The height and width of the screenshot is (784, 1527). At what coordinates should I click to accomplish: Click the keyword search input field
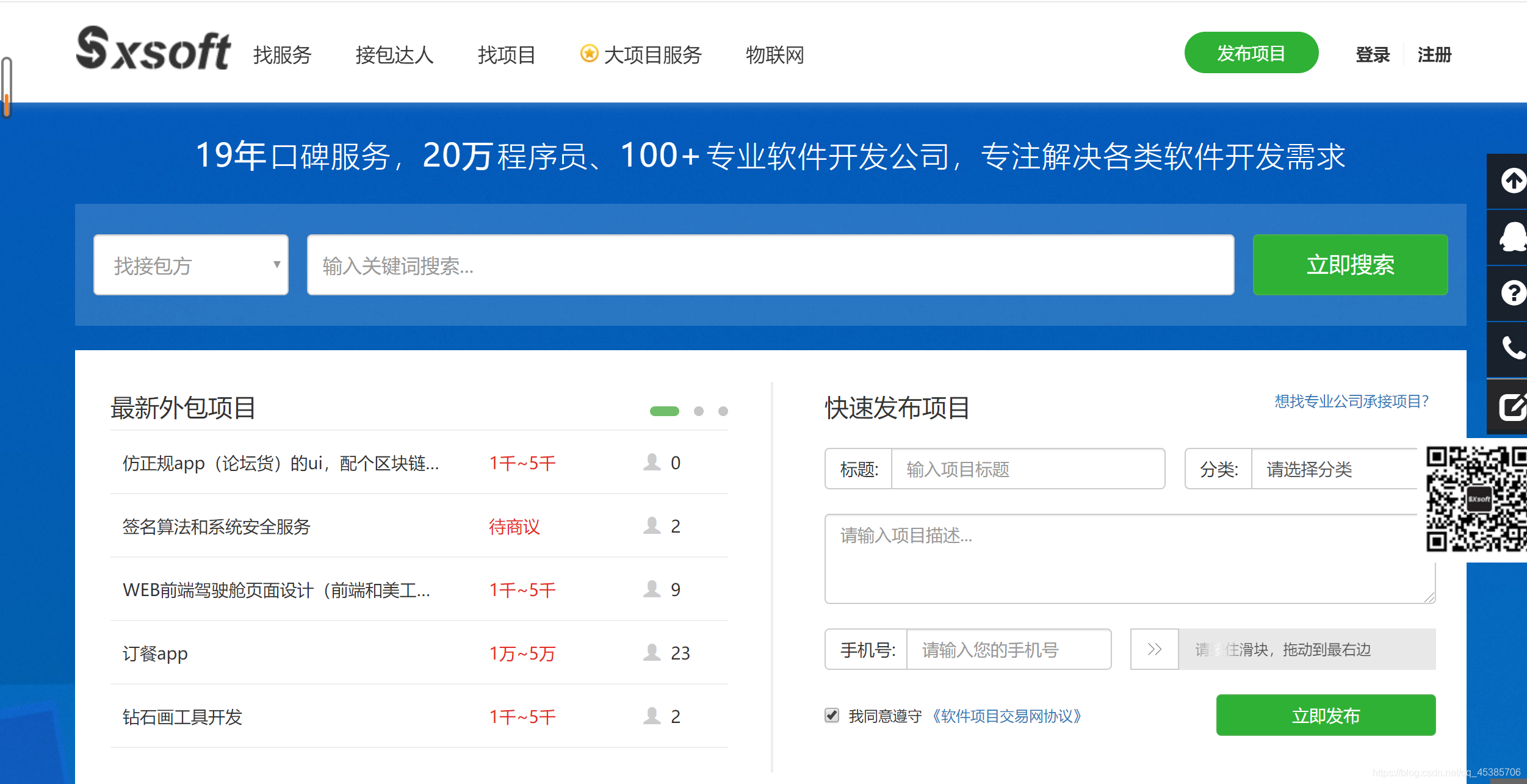[x=770, y=265]
